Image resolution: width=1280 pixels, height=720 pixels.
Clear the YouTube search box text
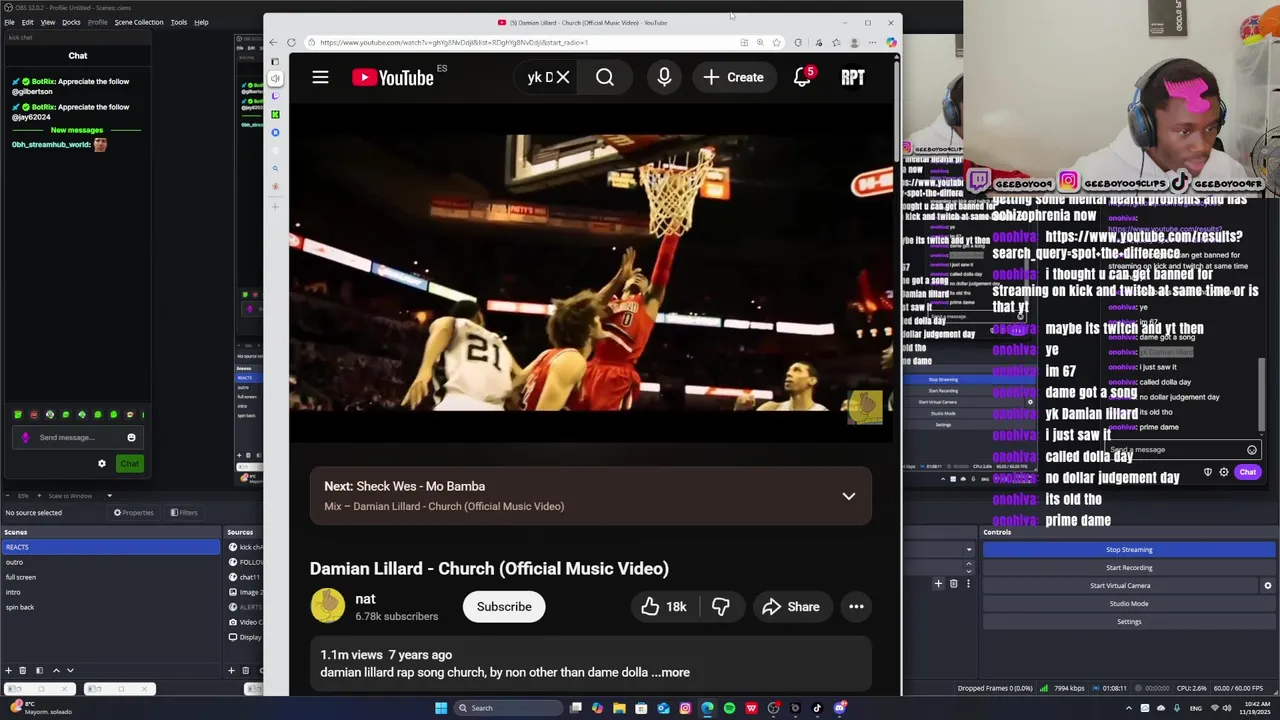click(x=563, y=77)
